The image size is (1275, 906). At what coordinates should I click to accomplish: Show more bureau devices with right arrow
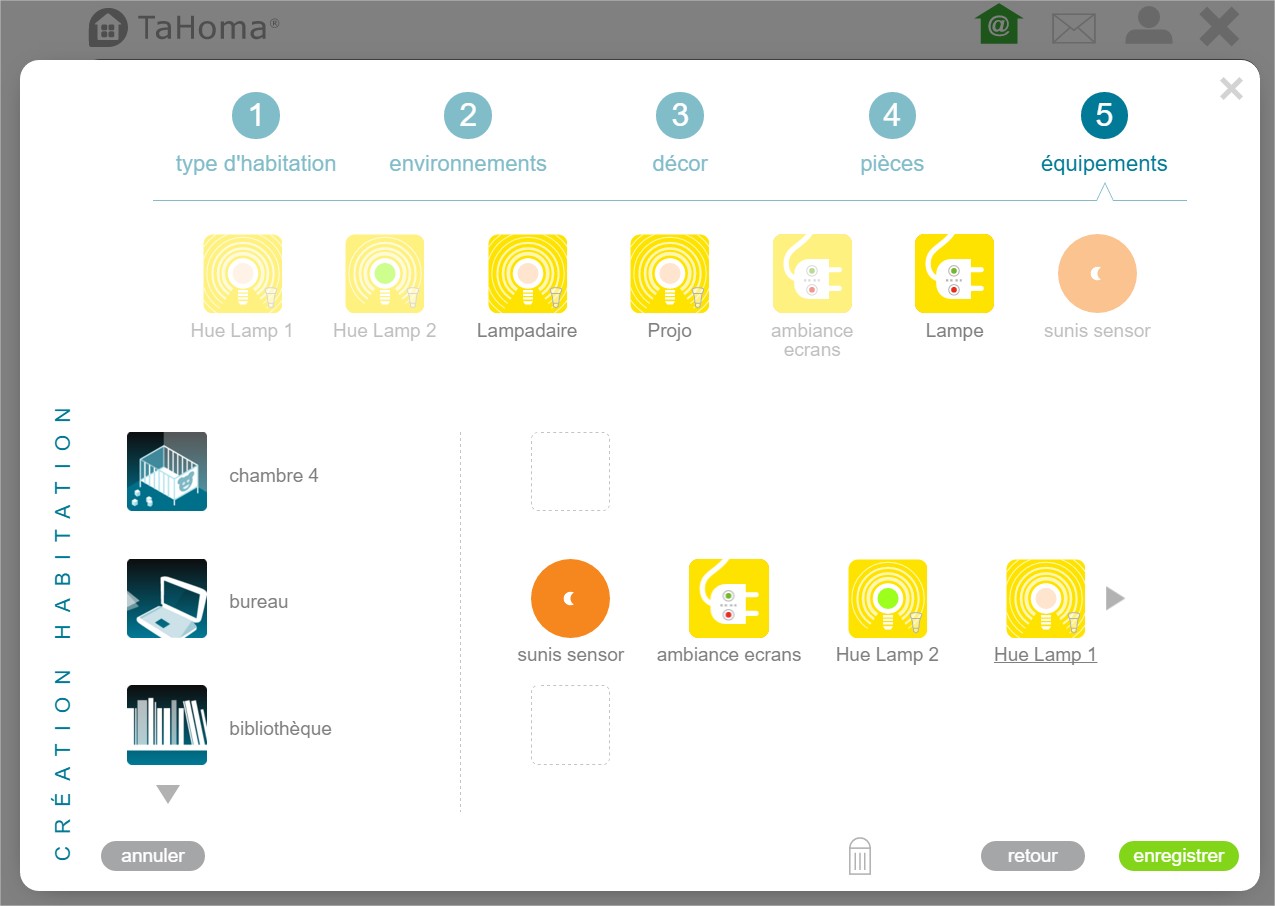point(1115,598)
